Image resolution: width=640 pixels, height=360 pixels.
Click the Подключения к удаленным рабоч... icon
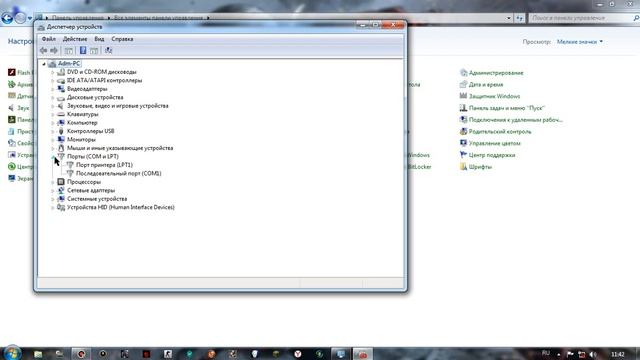click(x=463, y=120)
